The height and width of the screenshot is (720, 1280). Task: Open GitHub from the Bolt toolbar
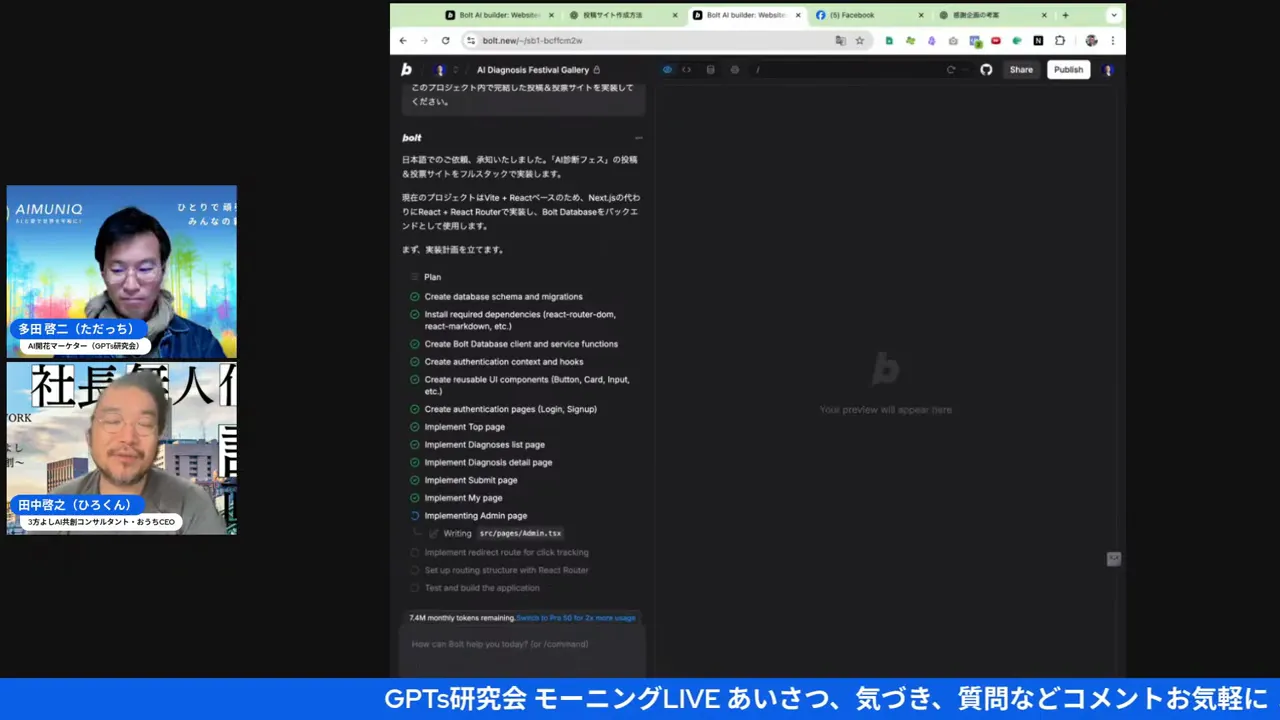987,70
